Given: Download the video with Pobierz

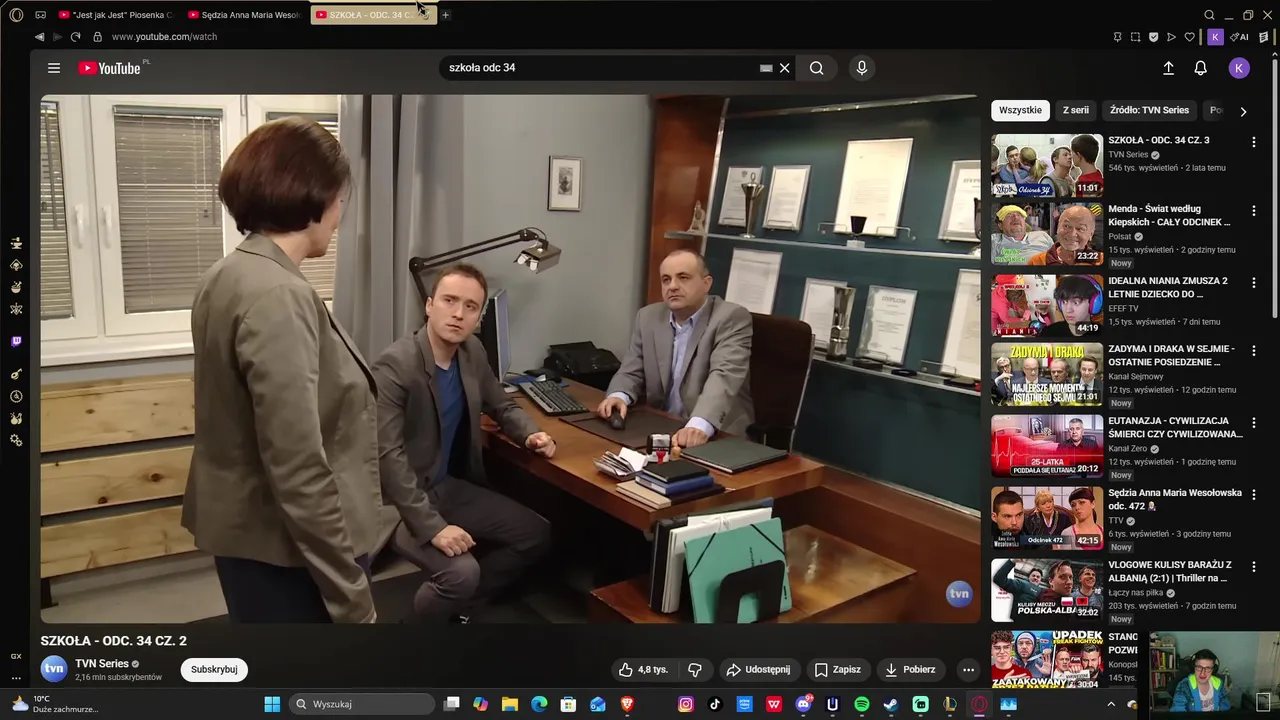Looking at the screenshot, I should point(911,669).
